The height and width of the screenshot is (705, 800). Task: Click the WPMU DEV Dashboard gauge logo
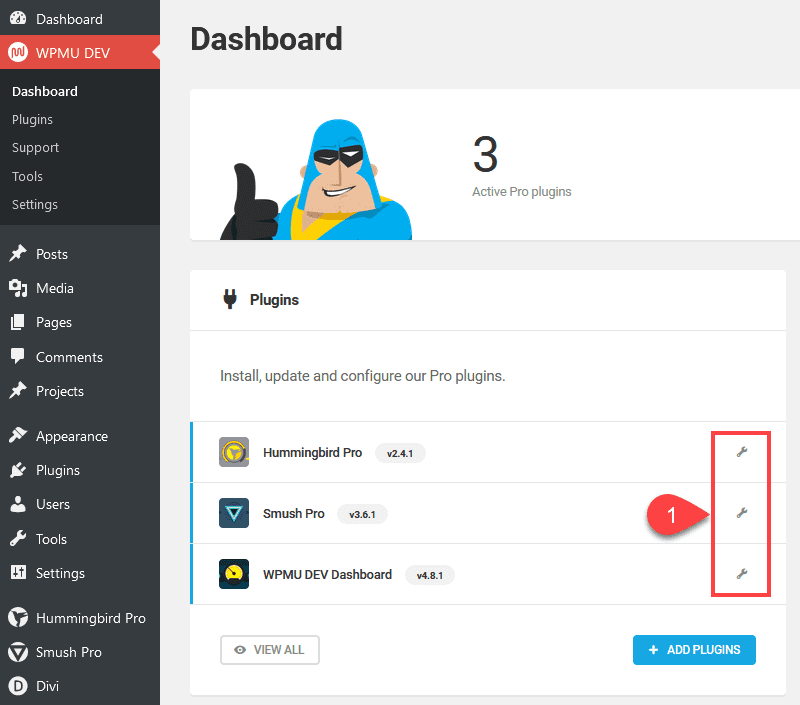click(233, 575)
